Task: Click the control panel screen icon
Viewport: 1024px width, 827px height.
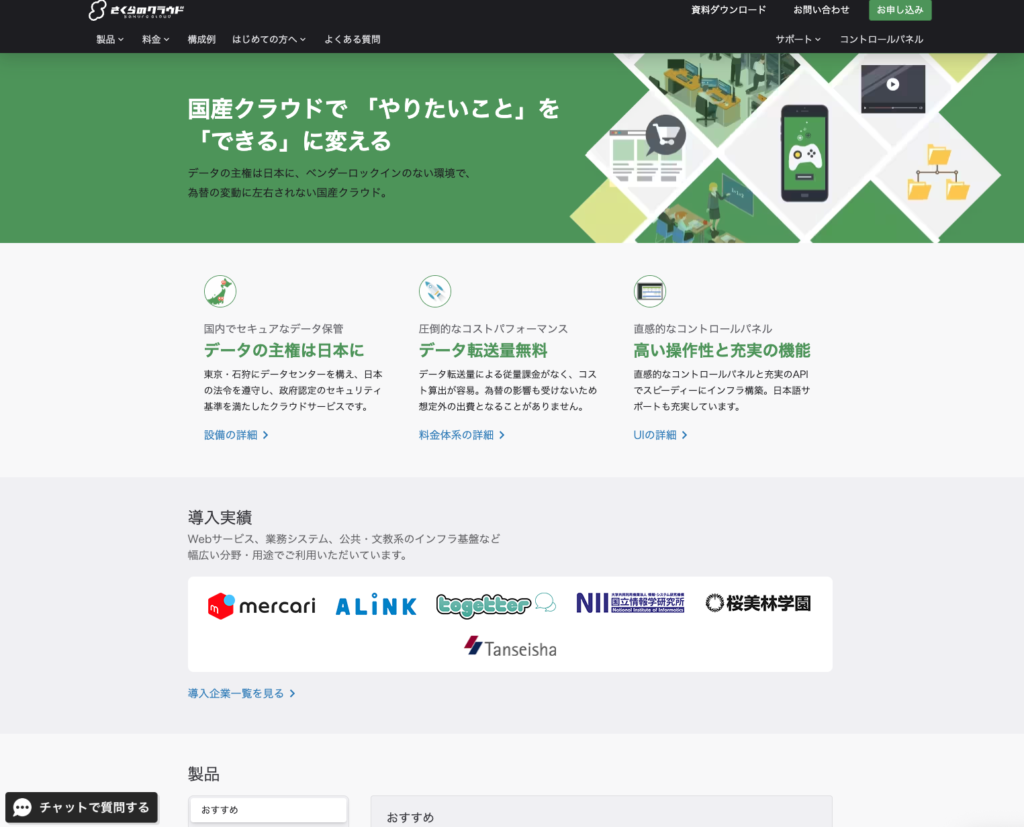Action: pyautogui.click(x=650, y=291)
